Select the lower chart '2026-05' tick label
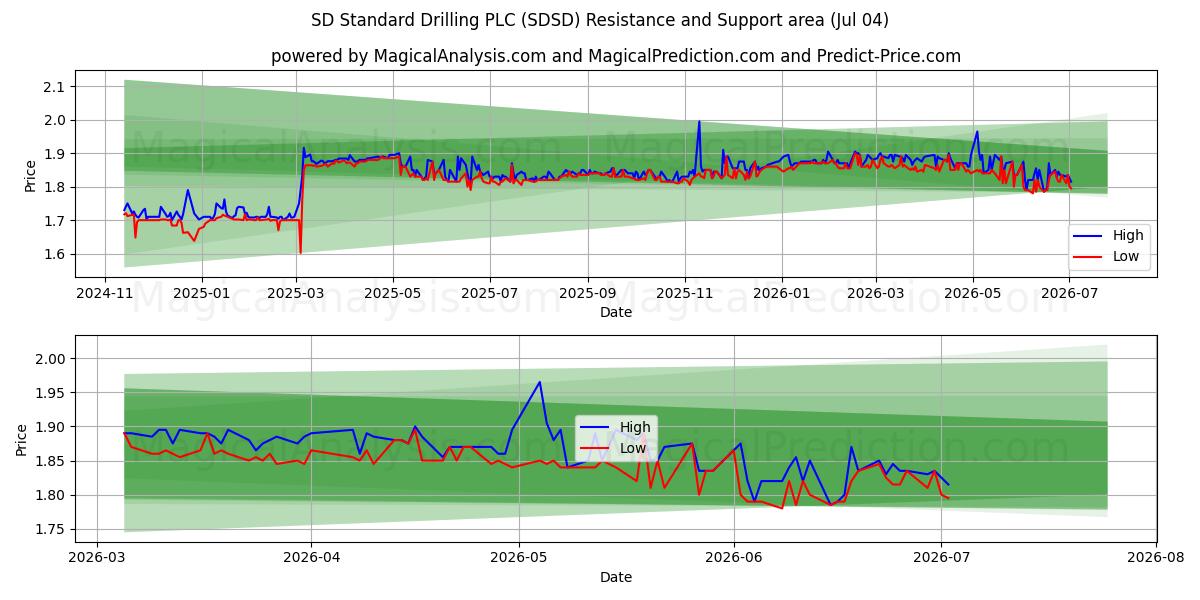 pos(519,559)
